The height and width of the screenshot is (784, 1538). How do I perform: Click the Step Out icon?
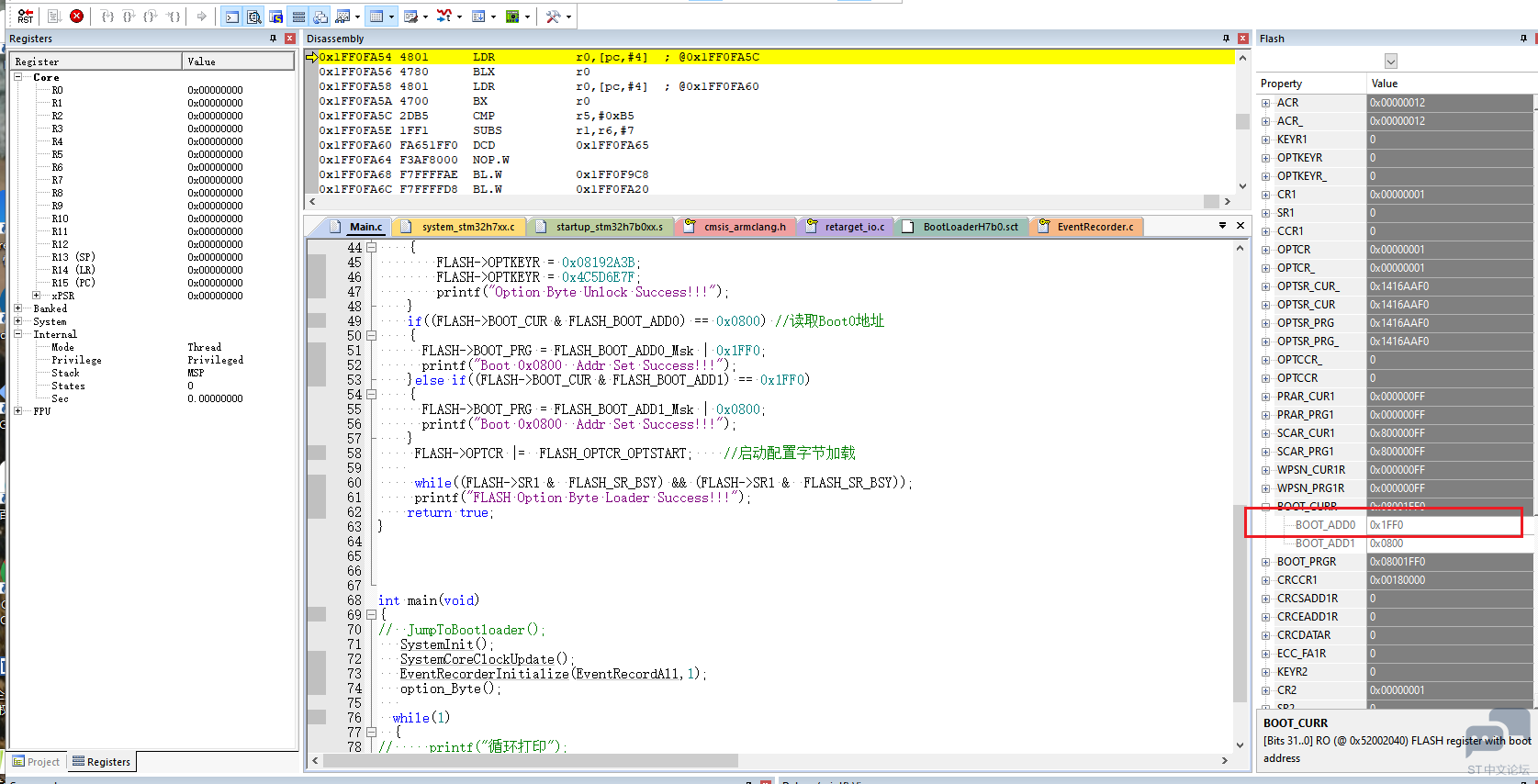(151, 16)
